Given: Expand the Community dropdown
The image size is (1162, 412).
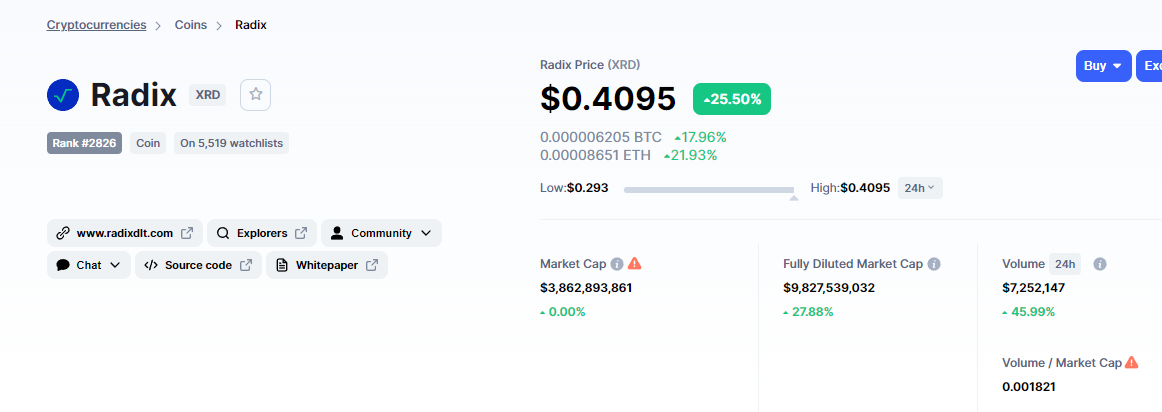Looking at the screenshot, I should click(x=381, y=233).
